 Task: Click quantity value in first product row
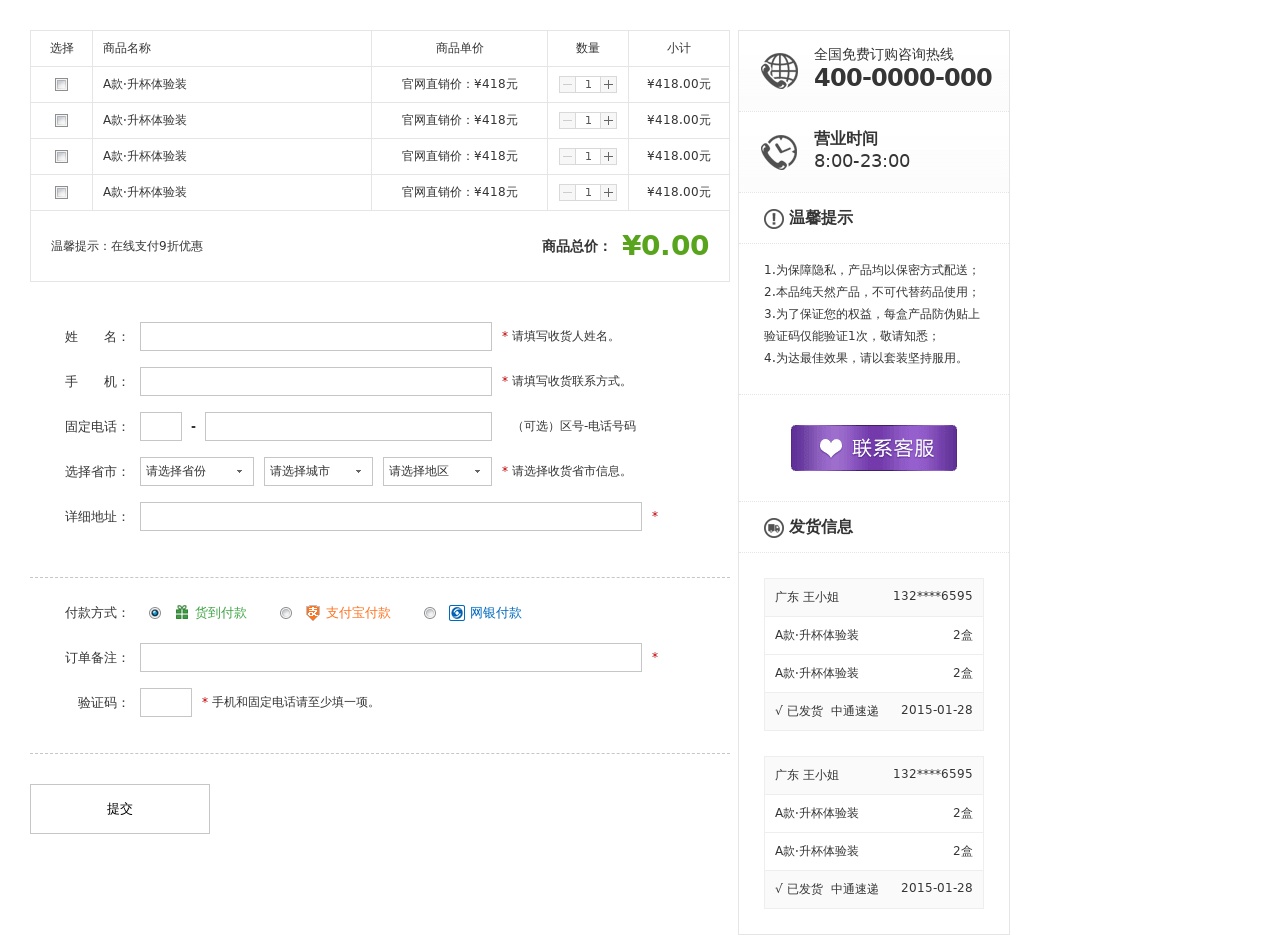[588, 85]
